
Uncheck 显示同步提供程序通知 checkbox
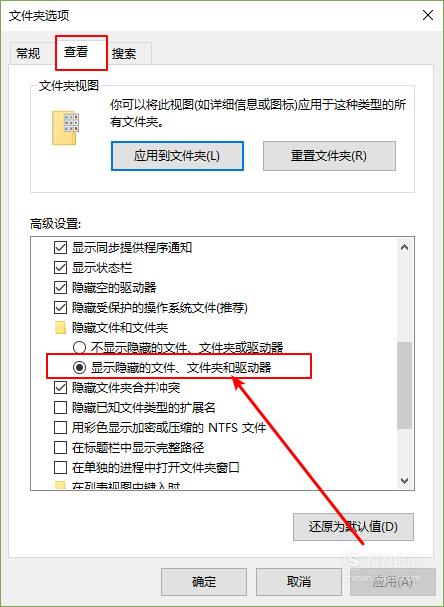coord(60,248)
